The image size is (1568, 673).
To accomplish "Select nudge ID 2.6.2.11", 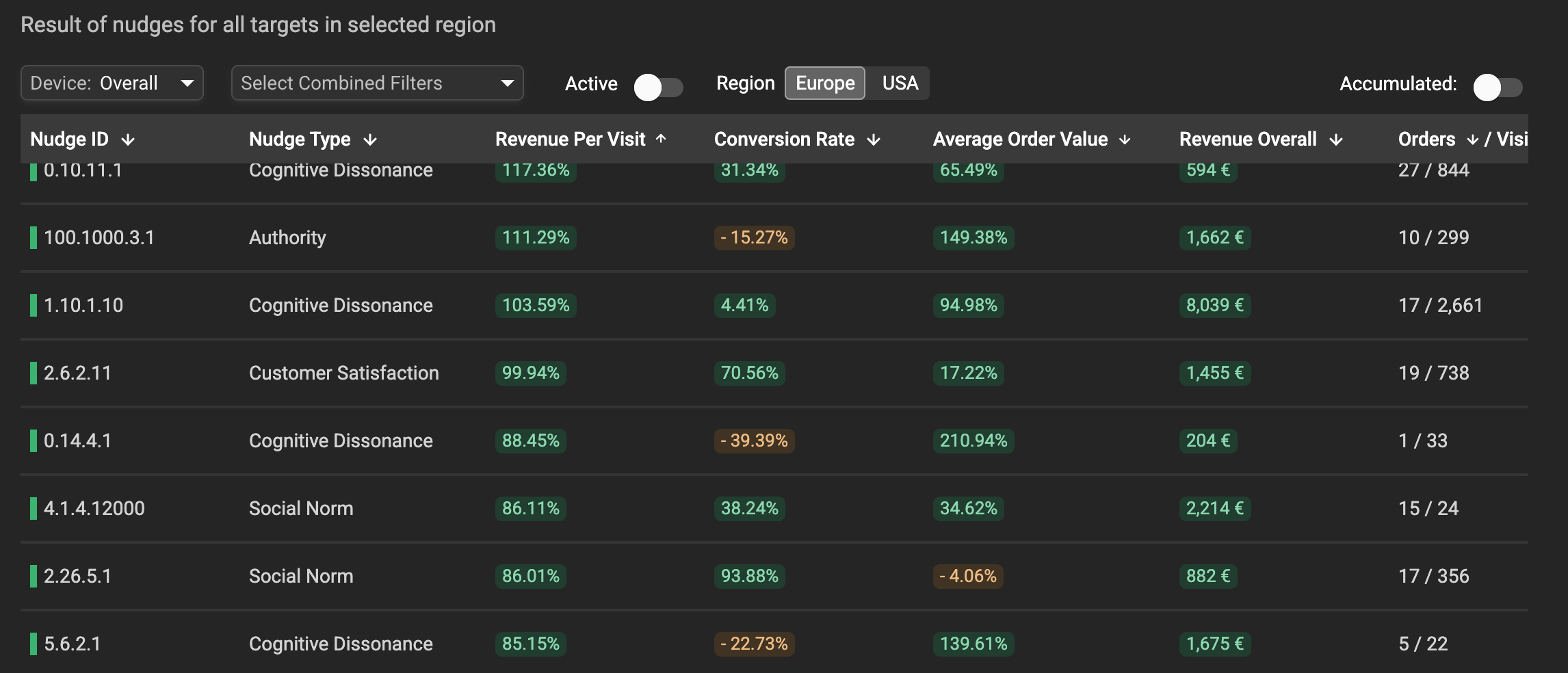I will [77, 373].
